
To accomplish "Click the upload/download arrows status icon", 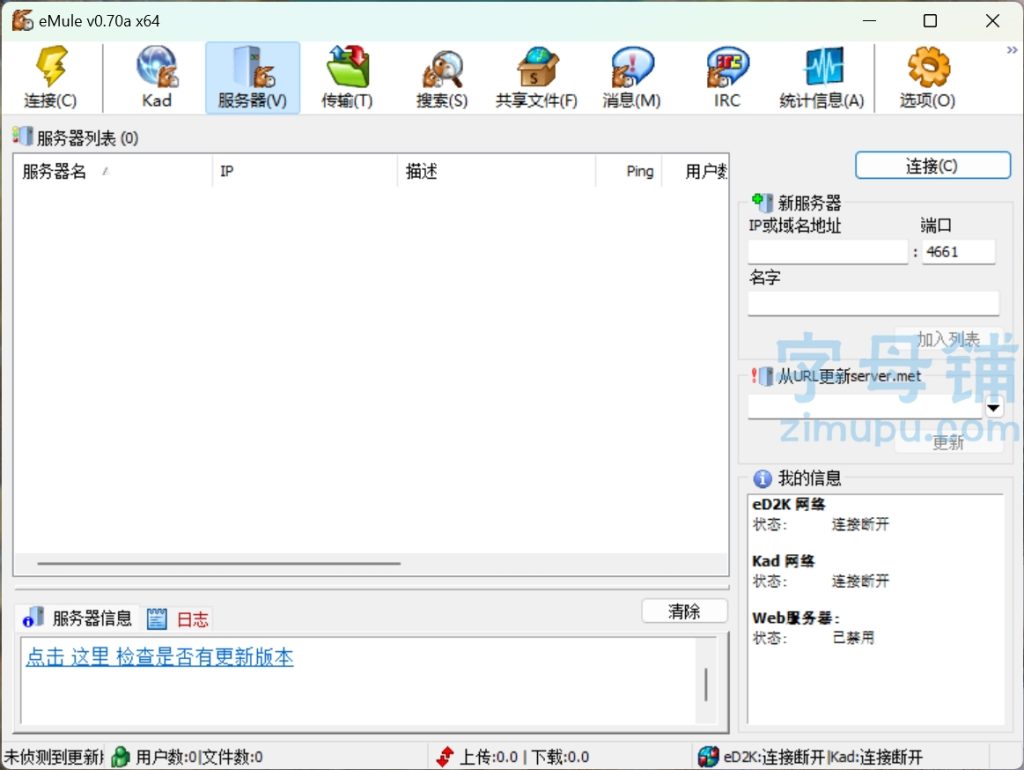I will [445, 757].
